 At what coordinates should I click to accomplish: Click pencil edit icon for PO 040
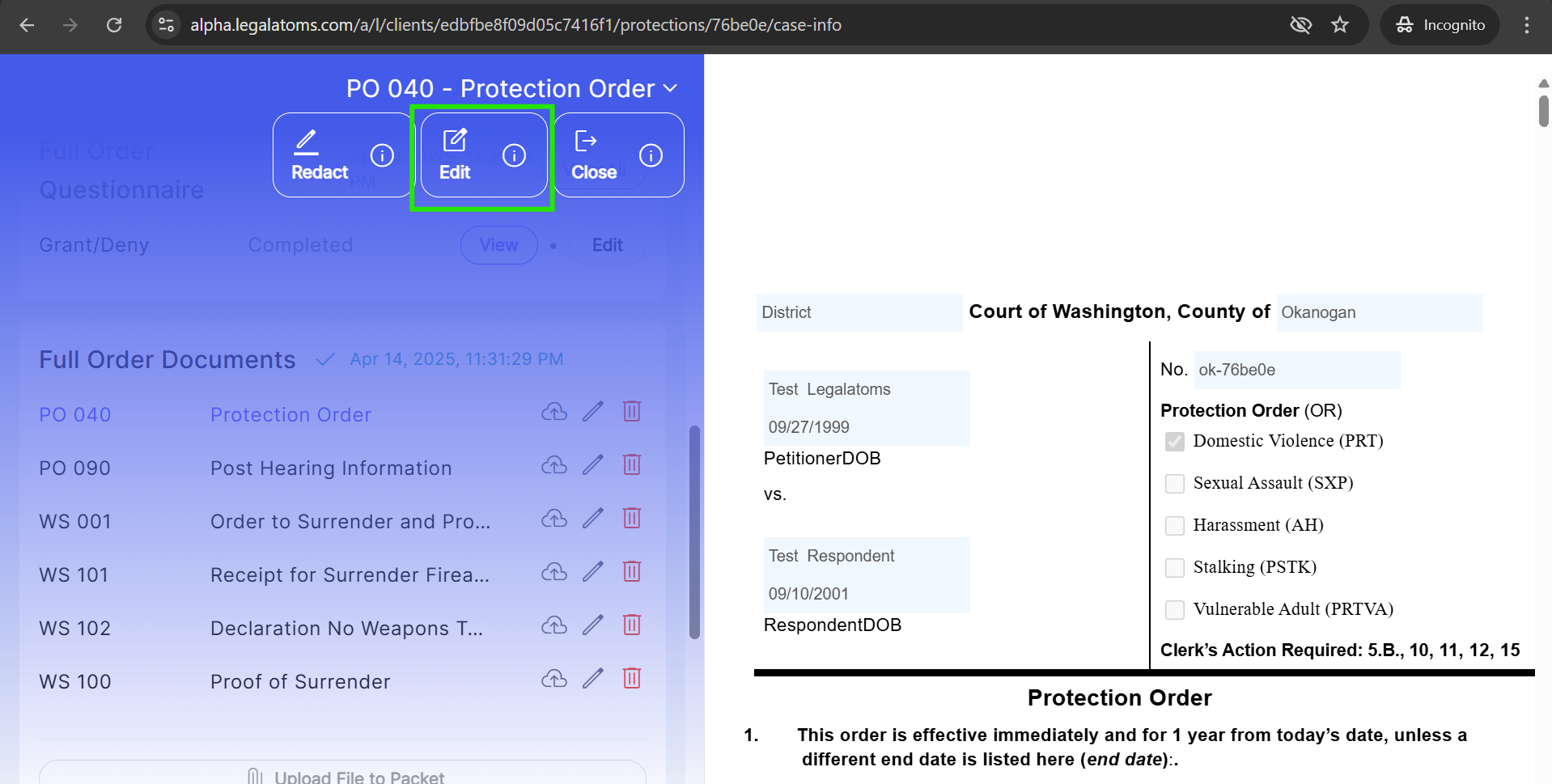pos(593,412)
